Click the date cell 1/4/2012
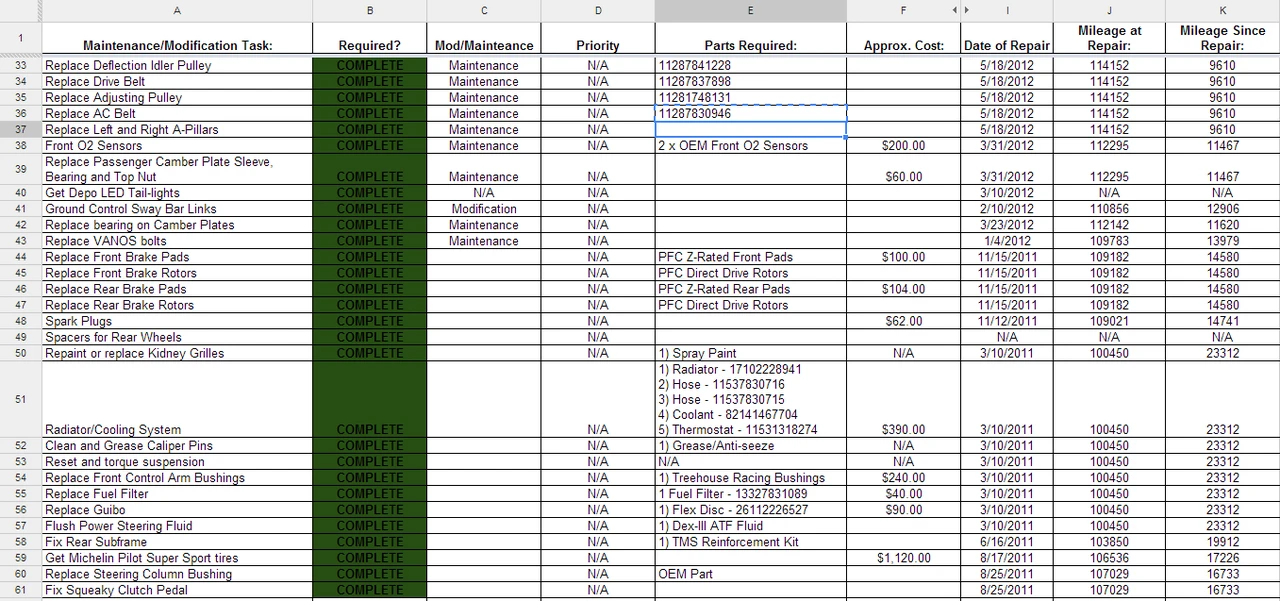Image resolution: width=1280 pixels, height=601 pixels. [1007, 241]
